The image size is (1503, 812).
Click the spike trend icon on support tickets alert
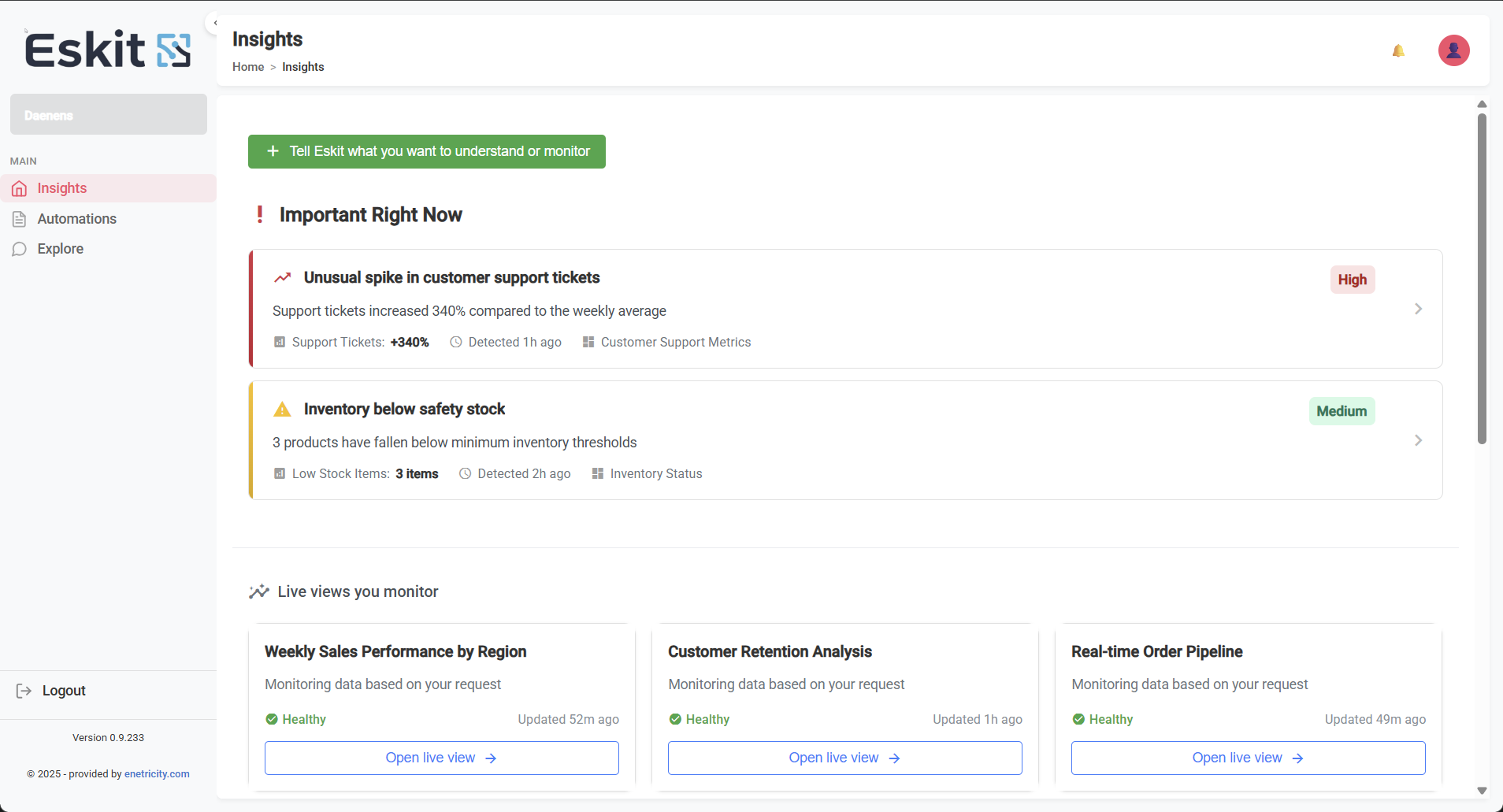pyautogui.click(x=282, y=277)
